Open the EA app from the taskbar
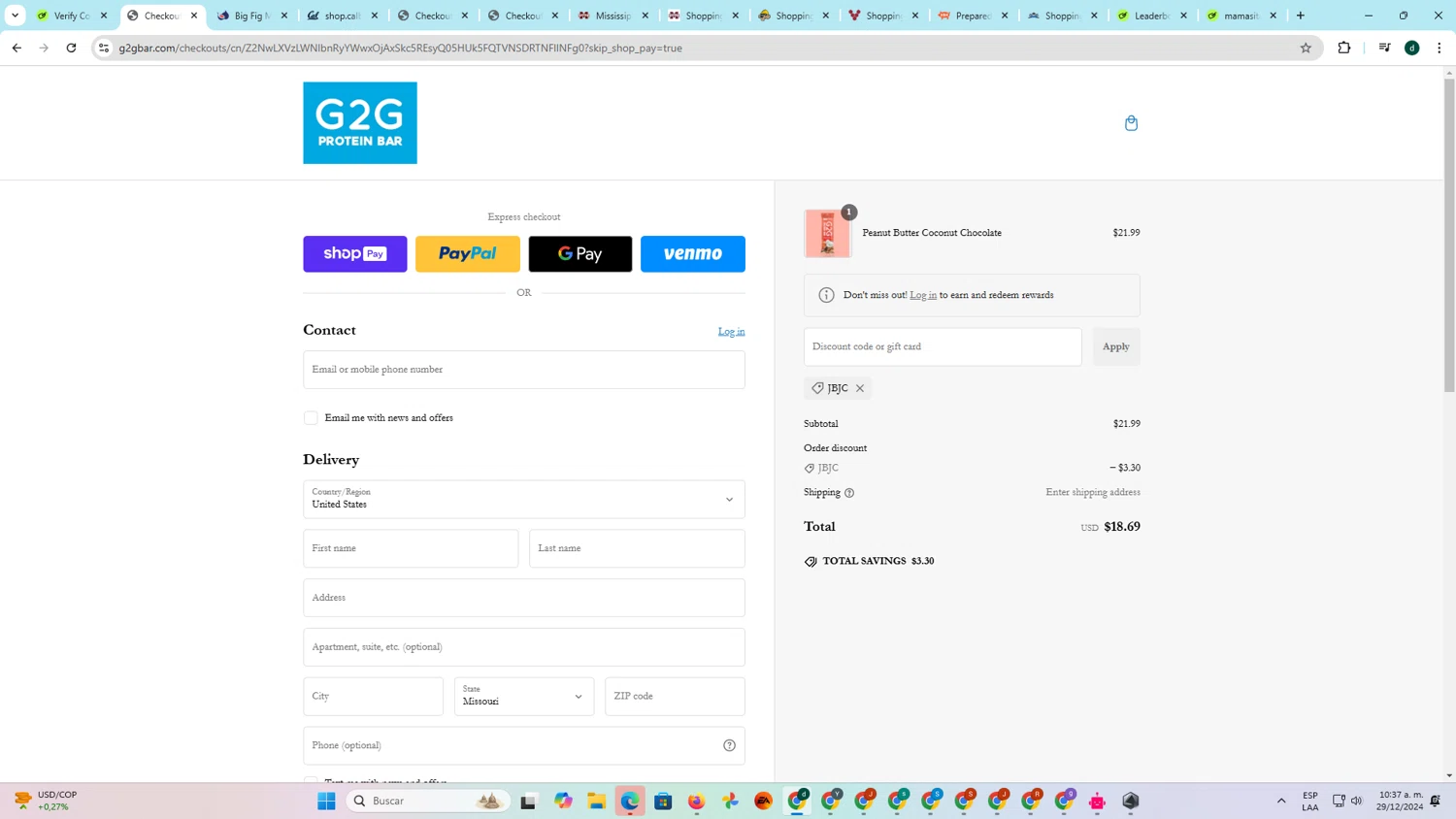The width and height of the screenshot is (1456, 819). point(763,801)
